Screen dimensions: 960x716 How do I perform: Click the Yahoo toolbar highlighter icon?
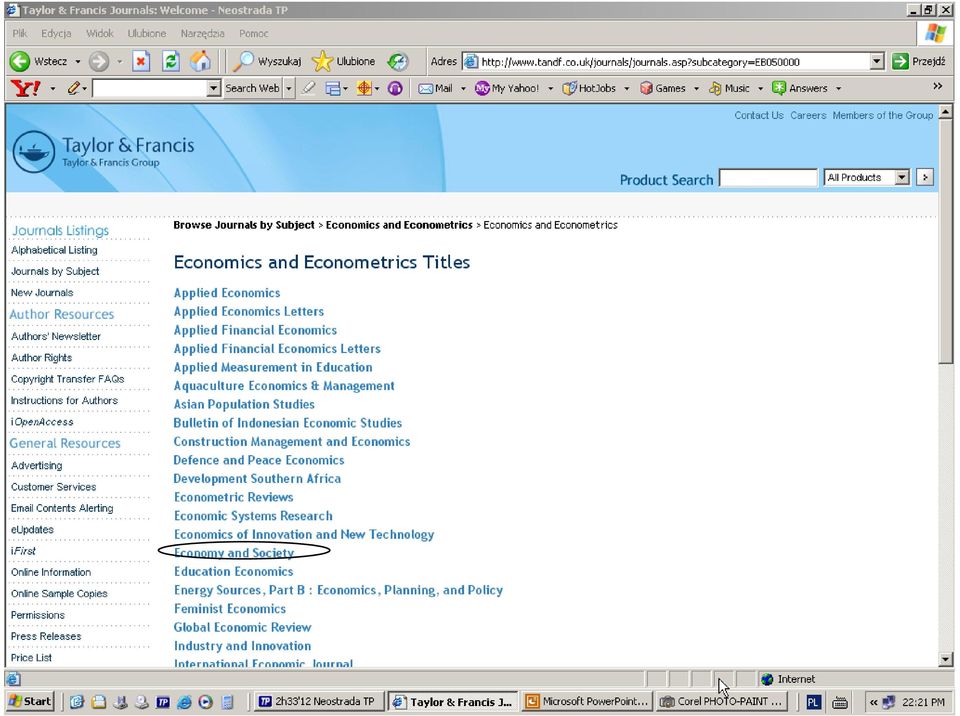(x=309, y=89)
